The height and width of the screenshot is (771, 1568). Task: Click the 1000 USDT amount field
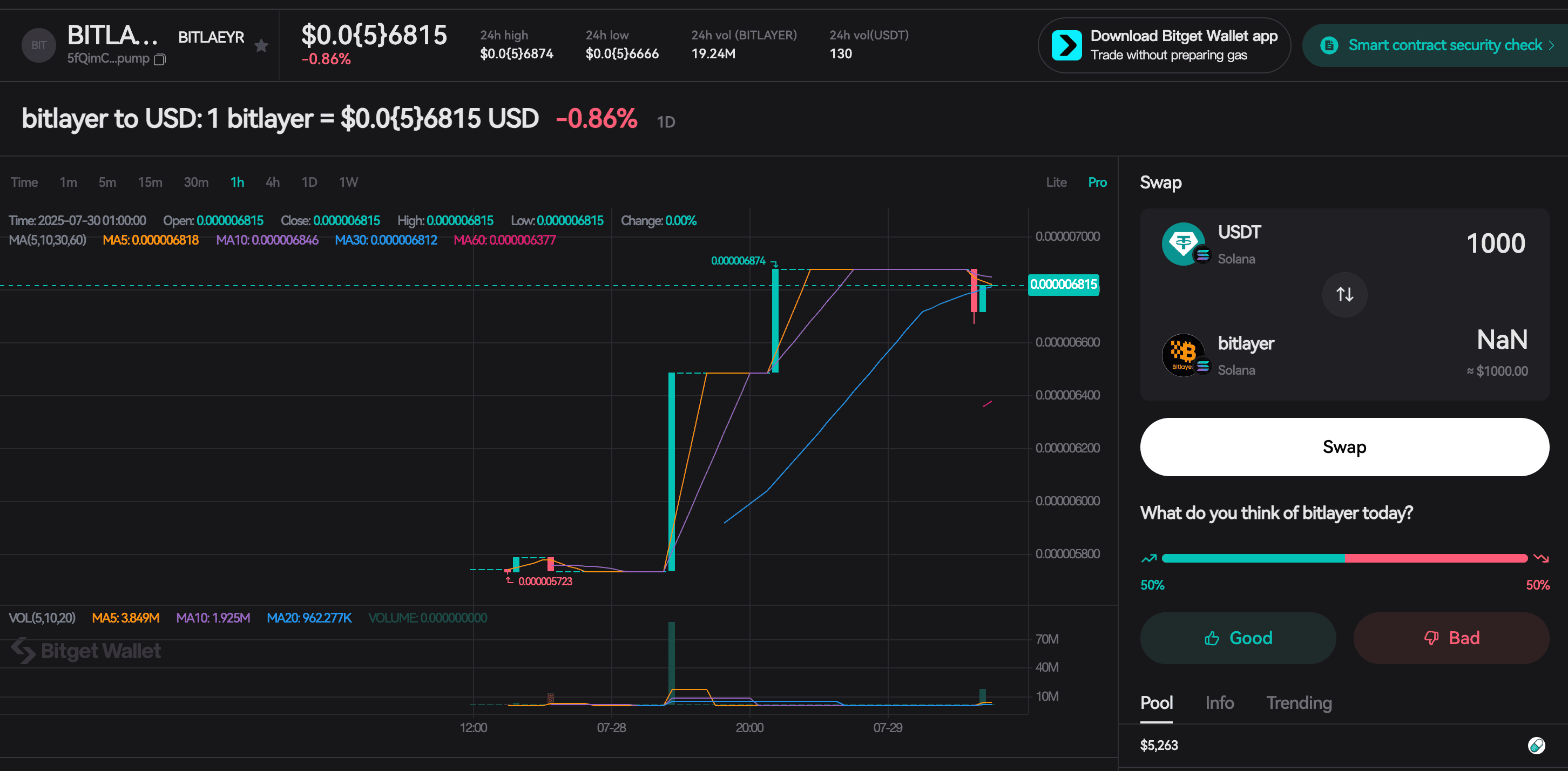[x=1496, y=244]
